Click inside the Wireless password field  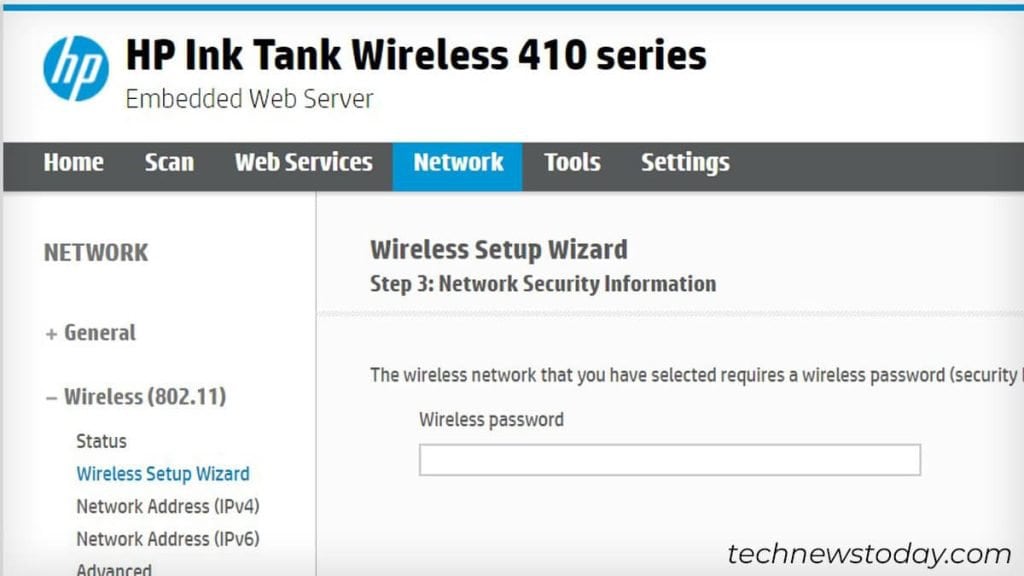pyautogui.click(x=670, y=459)
